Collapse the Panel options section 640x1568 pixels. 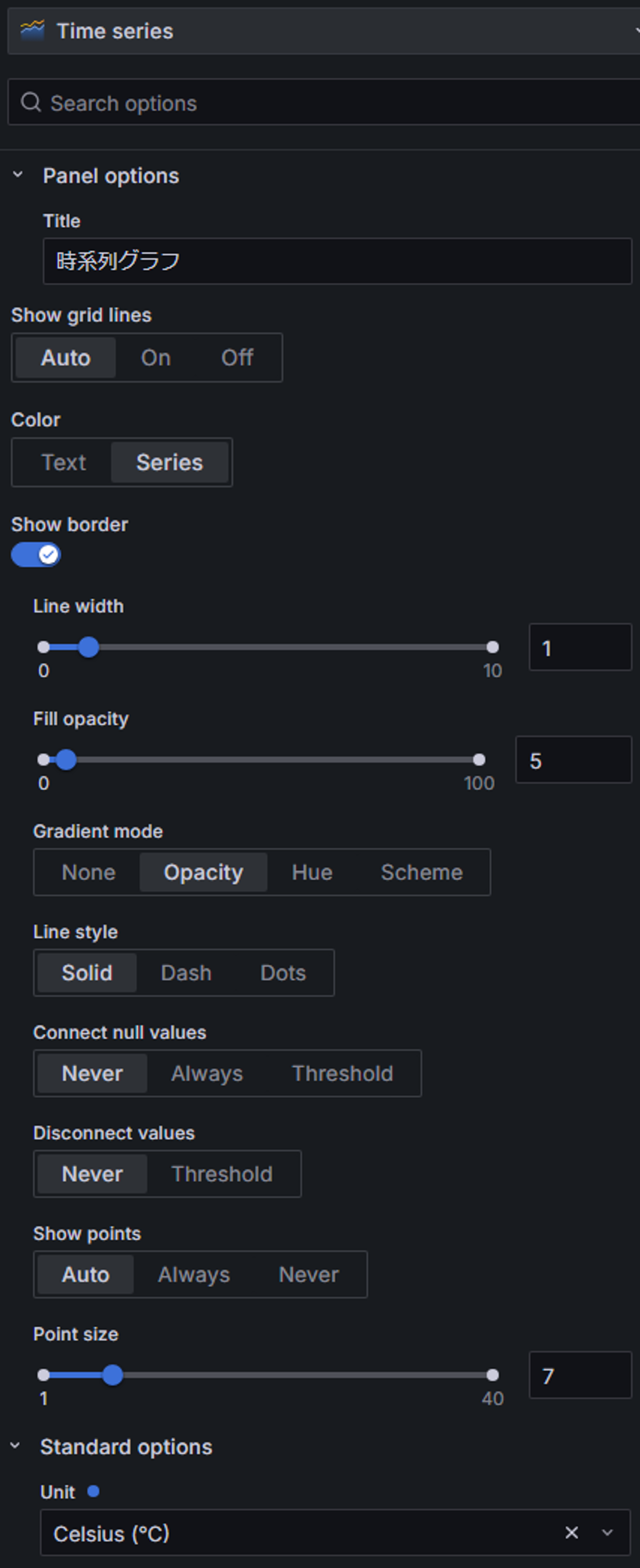point(17,175)
